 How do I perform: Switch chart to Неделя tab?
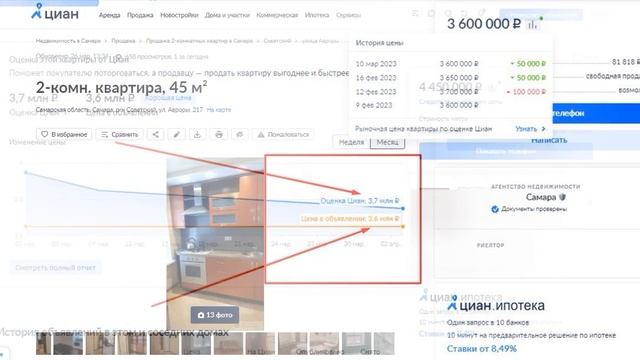351,142
